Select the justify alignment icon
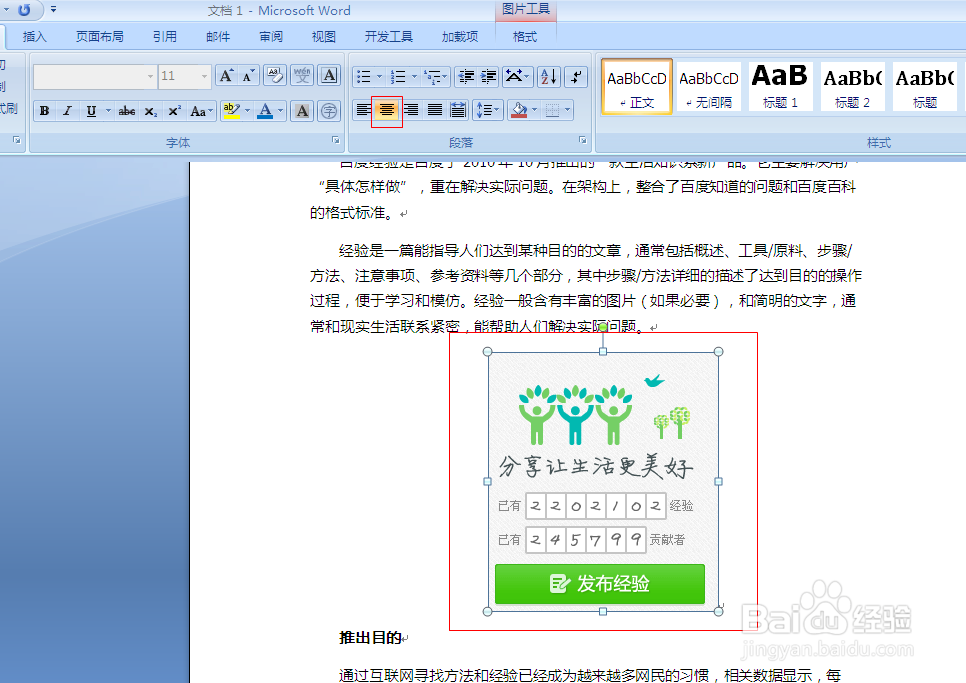Viewport: 966px width, 683px height. pos(435,110)
